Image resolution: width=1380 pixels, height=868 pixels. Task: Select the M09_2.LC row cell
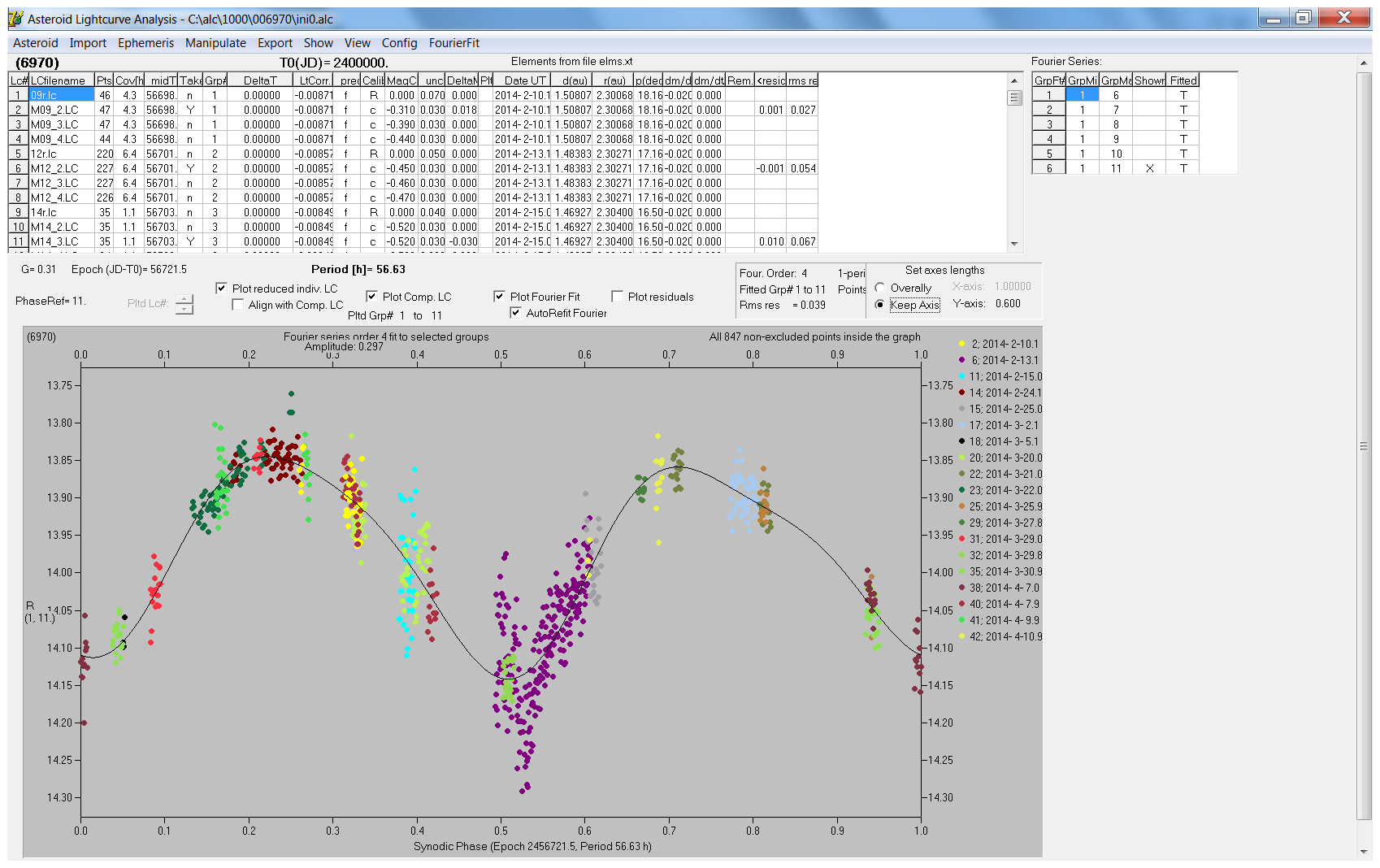61,110
